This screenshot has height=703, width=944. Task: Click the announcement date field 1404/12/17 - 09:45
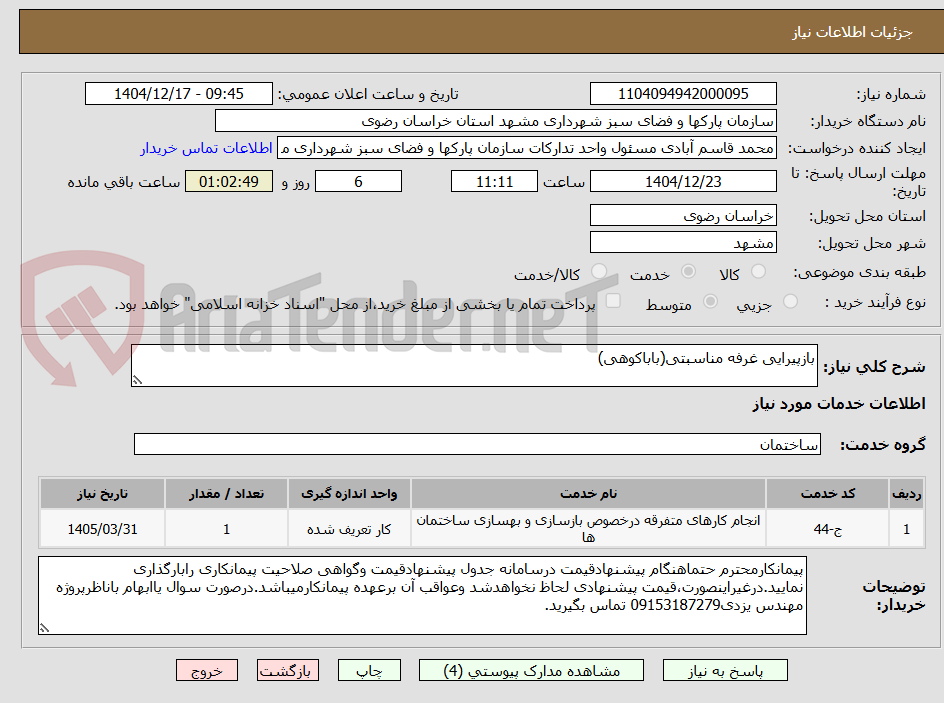click(x=179, y=94)
